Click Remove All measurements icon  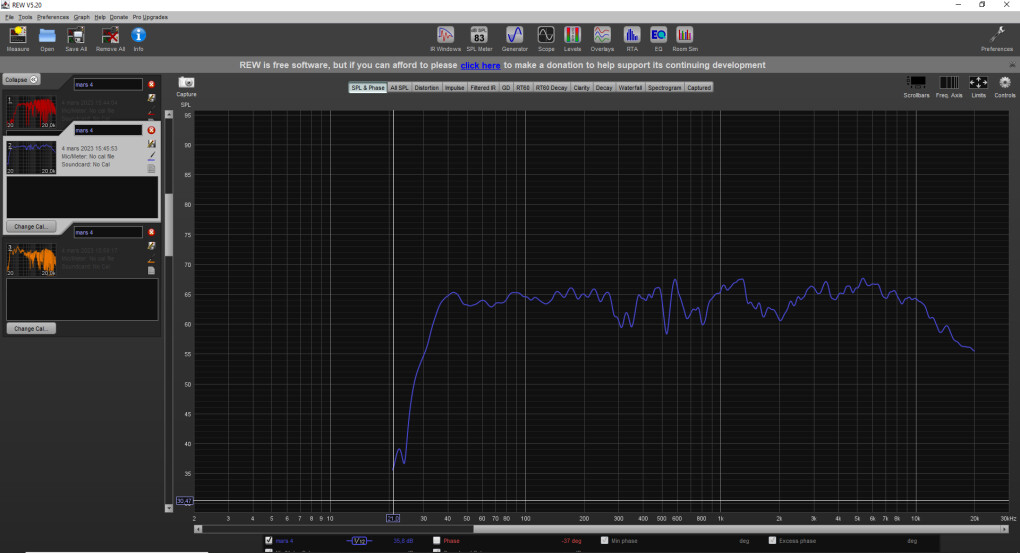pos(110,39)
